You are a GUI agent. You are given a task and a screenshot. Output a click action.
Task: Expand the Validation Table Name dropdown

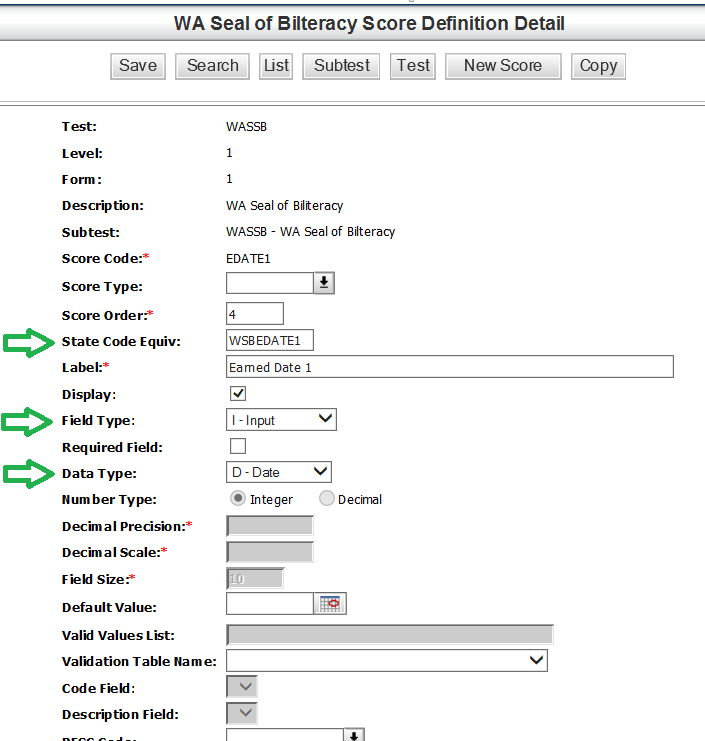[x=386, y=661]
